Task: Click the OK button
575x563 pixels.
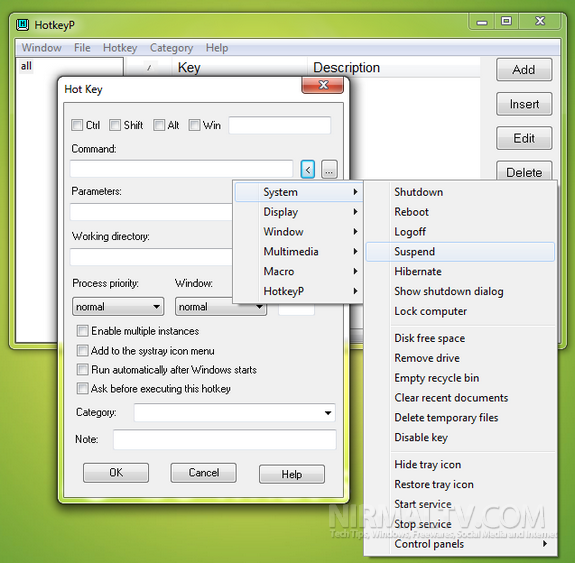Action: pyautogui.click(x=116, y=472)
